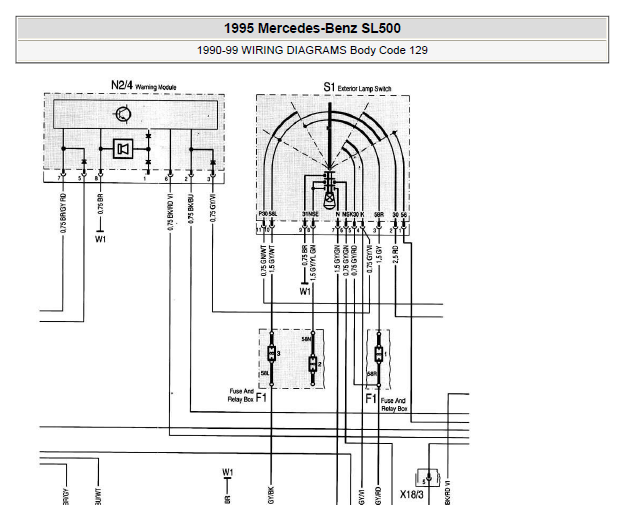Viewport: 617px width, 505px height.
Task: Click fuse 2 symbol in F1 box
Action: [313, 364]
